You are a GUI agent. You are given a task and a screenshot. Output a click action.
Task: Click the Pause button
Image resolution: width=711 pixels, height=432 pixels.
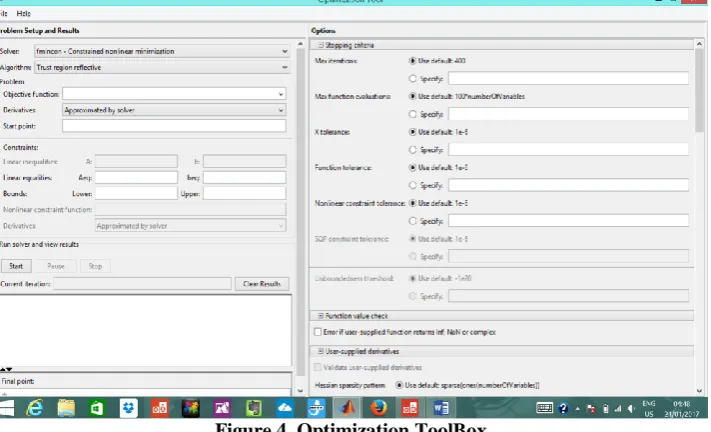coord(56,266)
